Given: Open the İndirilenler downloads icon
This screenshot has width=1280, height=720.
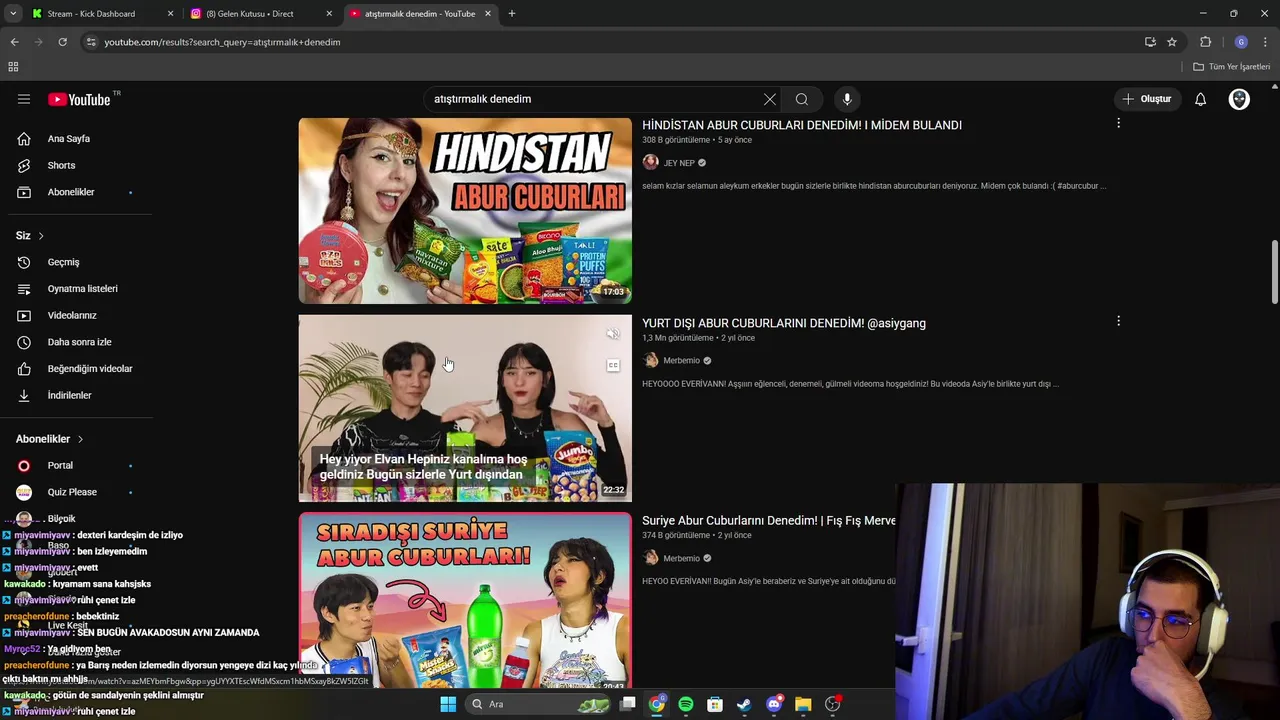Looking at the screenshot, I should coord(24,395).
